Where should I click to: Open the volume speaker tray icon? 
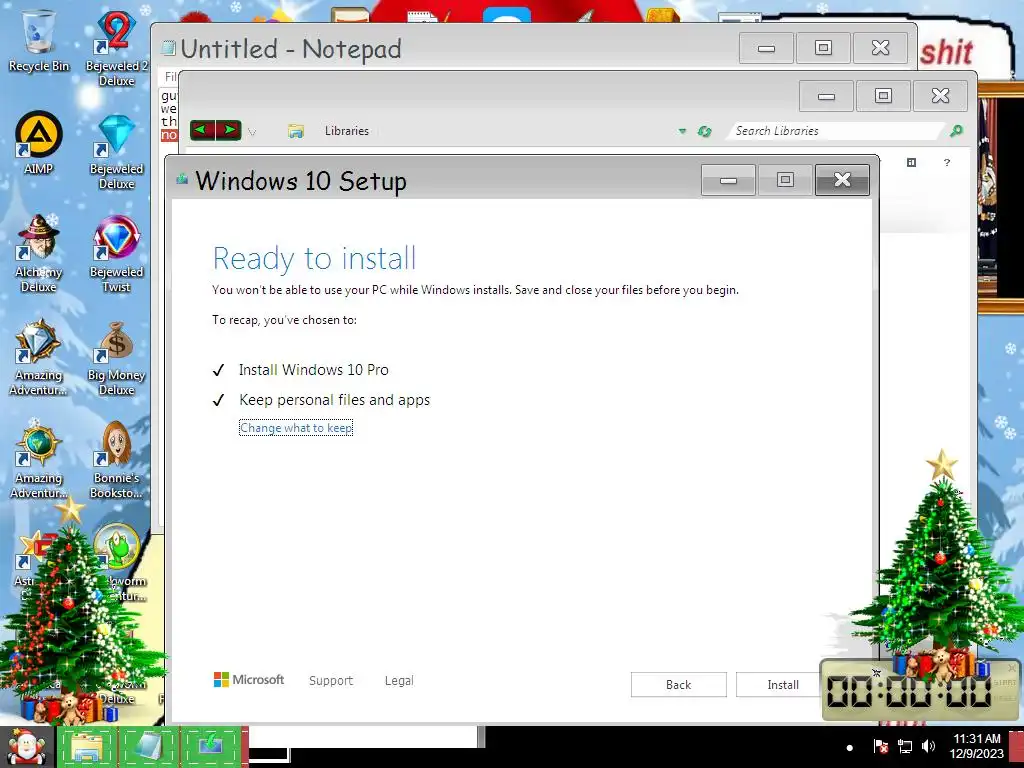928,746
